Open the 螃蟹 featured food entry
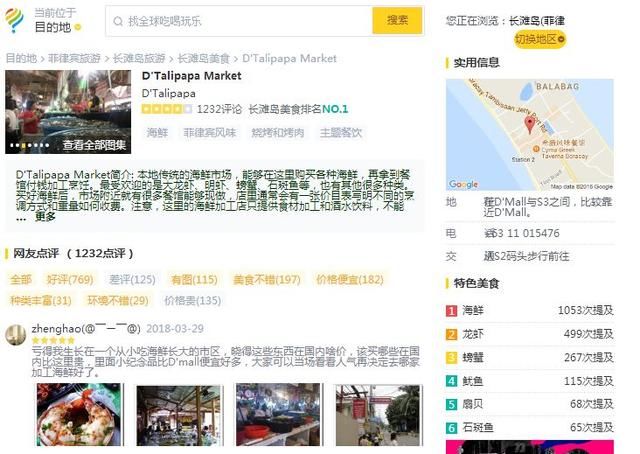Image resolution: width=640 pixels, height=454 pixels. click(473, 358)
